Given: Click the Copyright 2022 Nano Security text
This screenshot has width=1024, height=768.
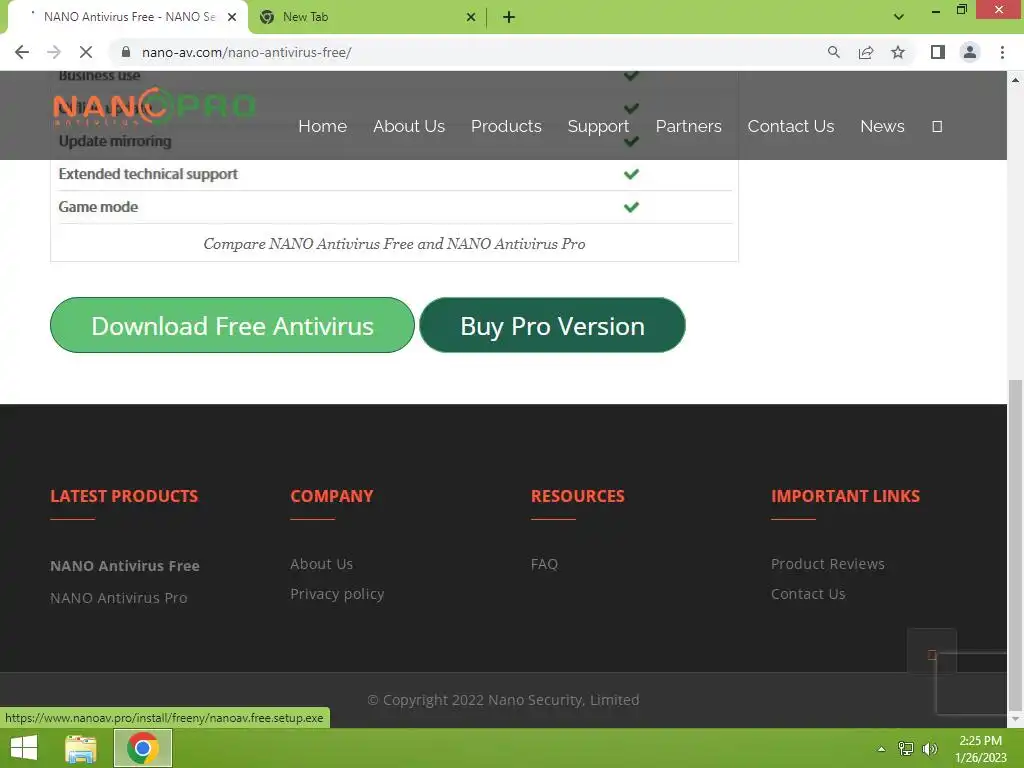Looking at the screenshot, I should (503, 700).
